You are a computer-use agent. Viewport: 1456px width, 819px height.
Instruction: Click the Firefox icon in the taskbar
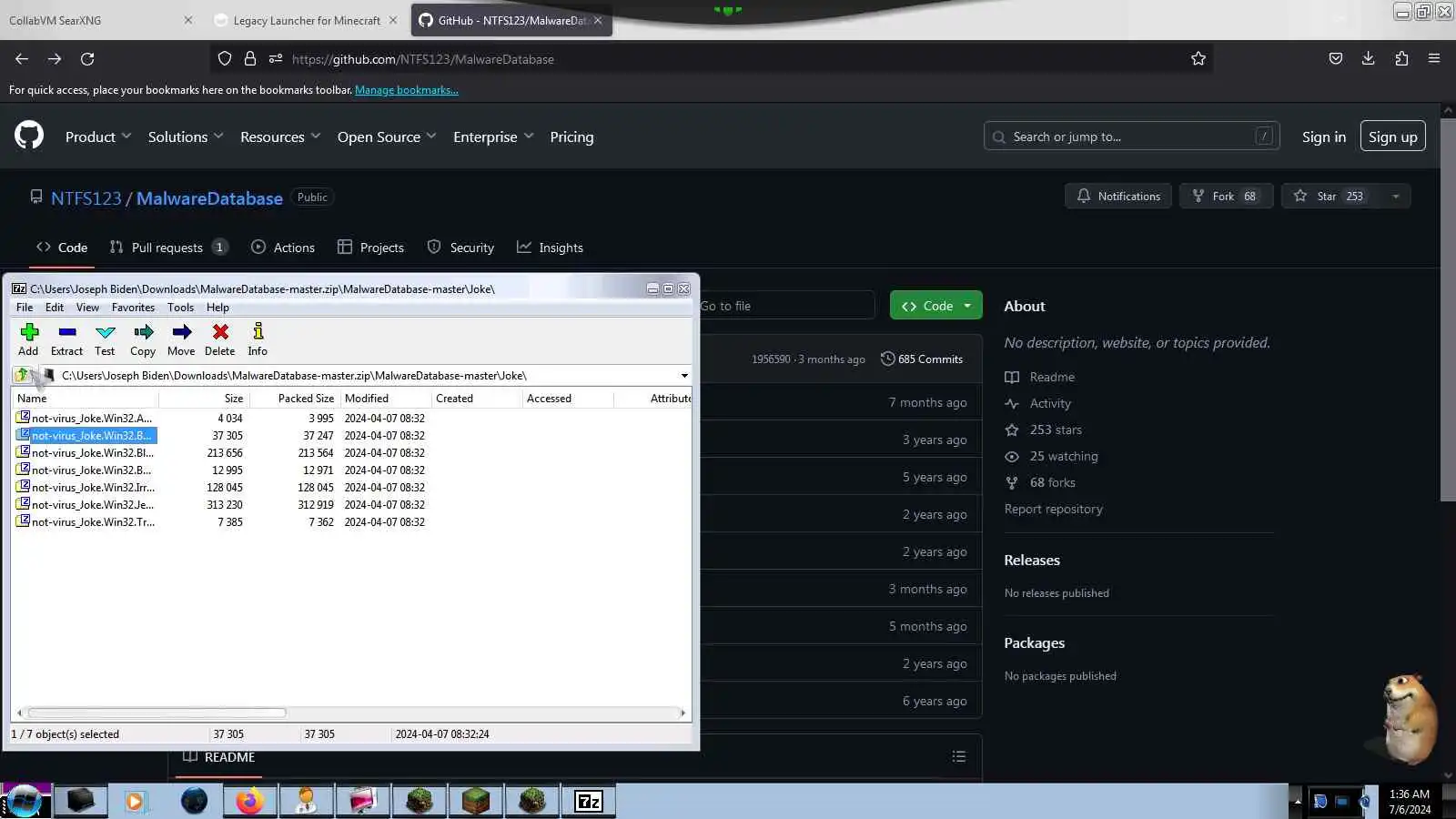249,801
